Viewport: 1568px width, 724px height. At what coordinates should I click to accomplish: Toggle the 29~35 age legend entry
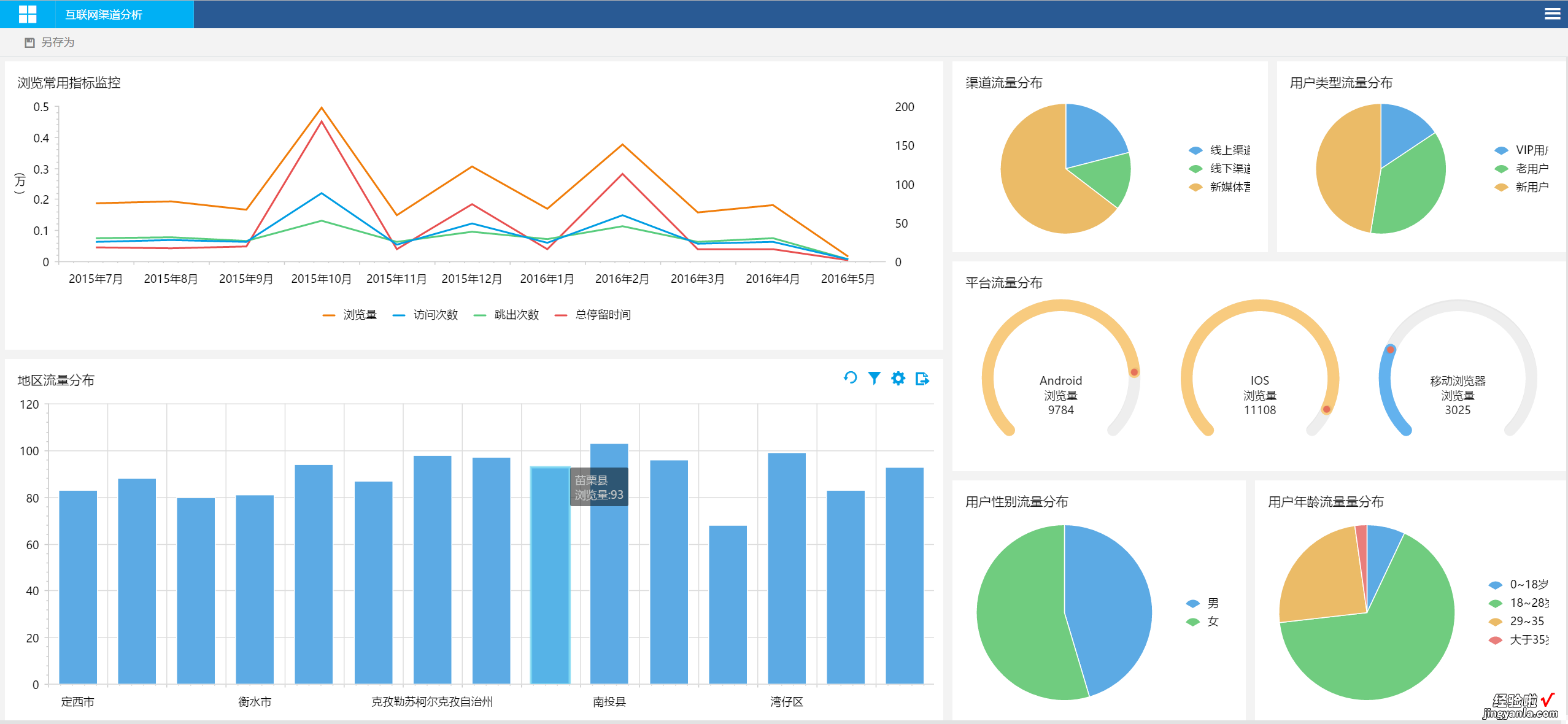pos(1517,622)
